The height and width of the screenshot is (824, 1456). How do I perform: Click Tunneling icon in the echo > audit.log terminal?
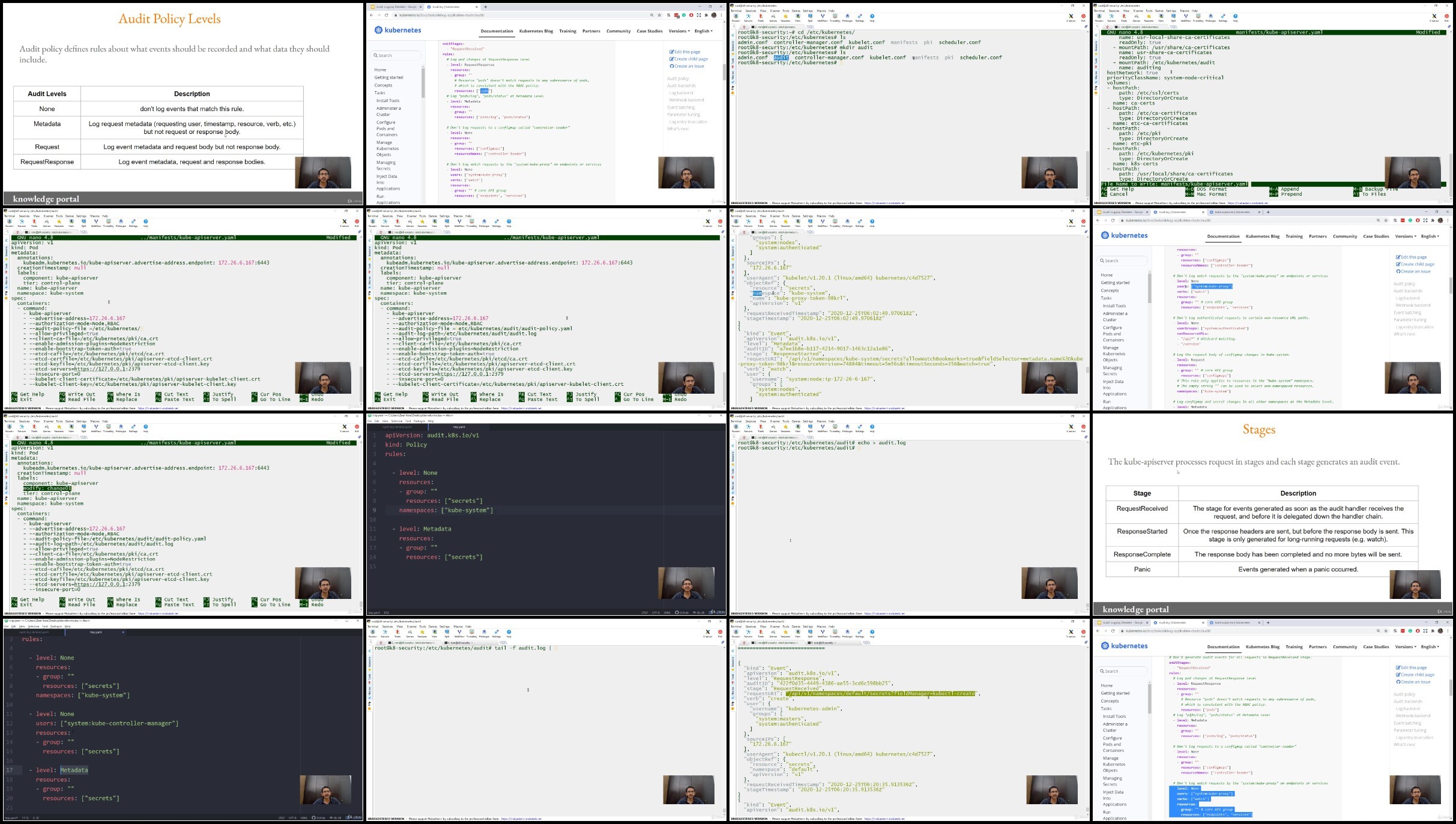tap(835, 429)
